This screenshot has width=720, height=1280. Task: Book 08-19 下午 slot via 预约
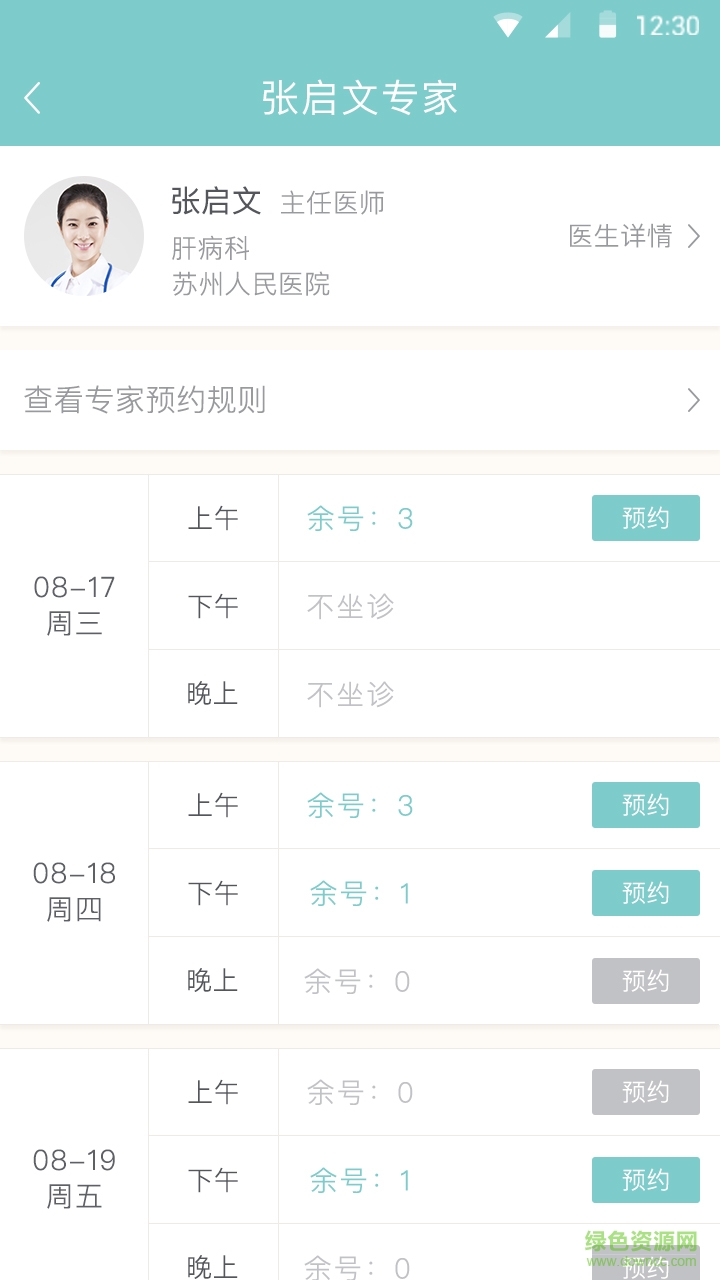click(x=645, y=1180)
